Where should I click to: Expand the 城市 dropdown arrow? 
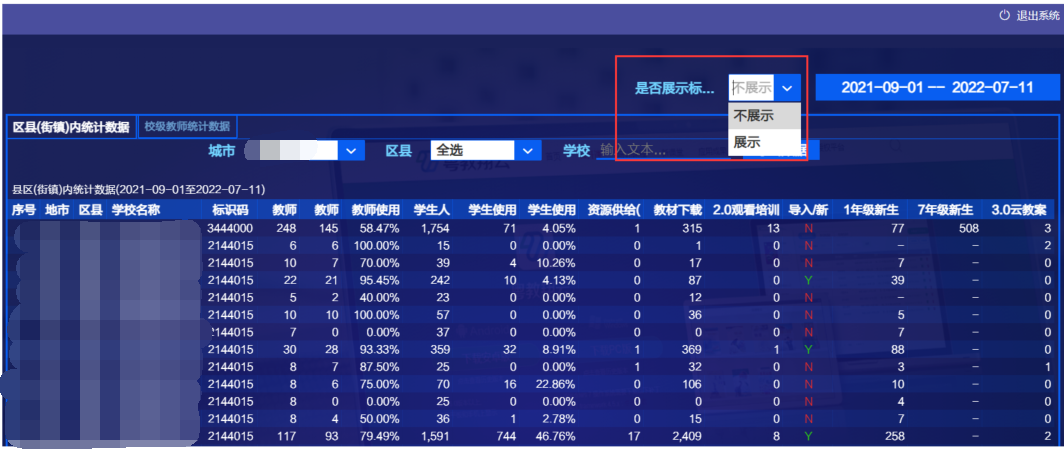(351, 150)
